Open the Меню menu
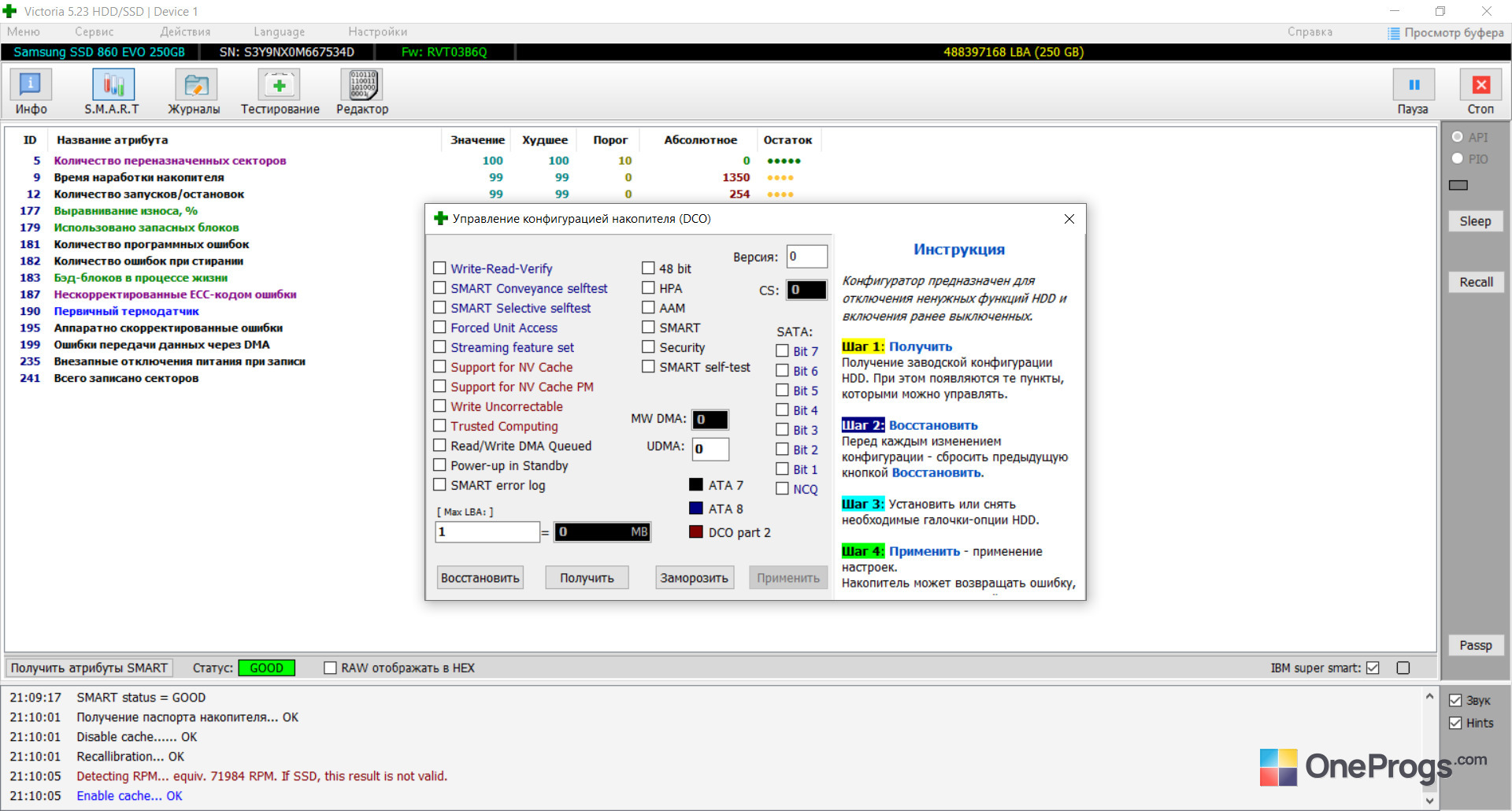This screenshot has width=1512, height=811. point(24,32)
